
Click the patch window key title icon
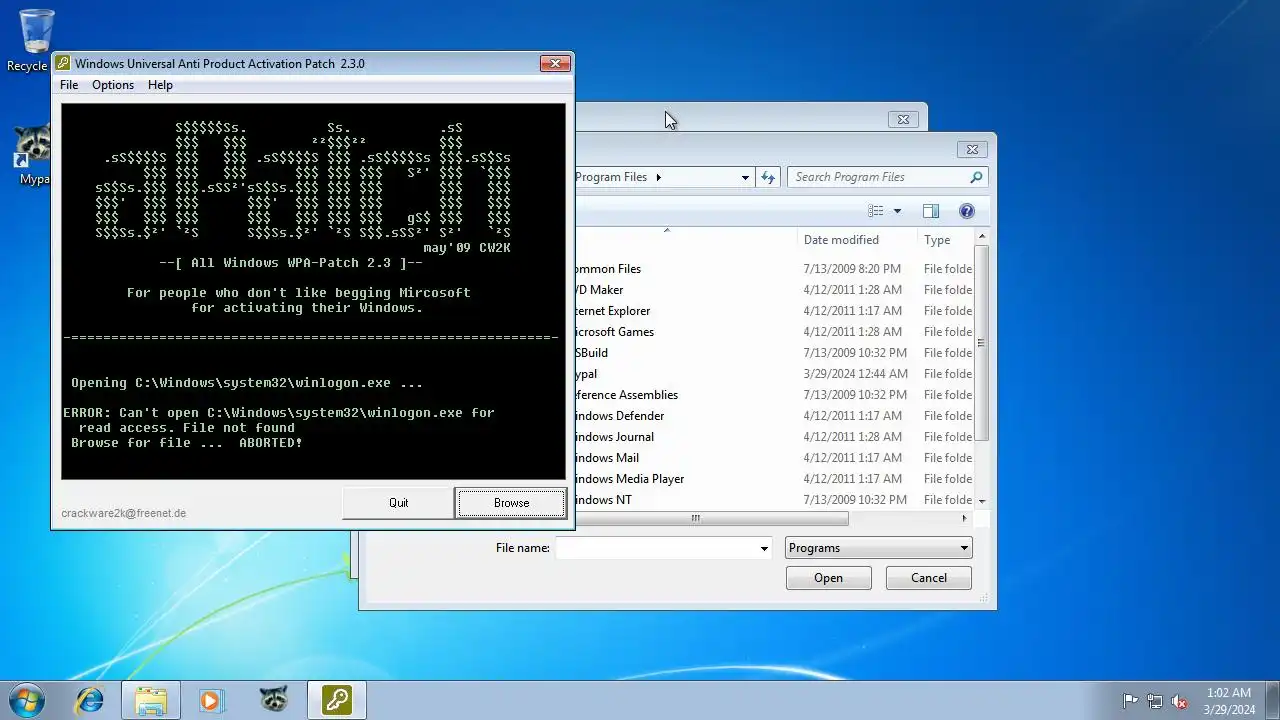click(63, 63)
